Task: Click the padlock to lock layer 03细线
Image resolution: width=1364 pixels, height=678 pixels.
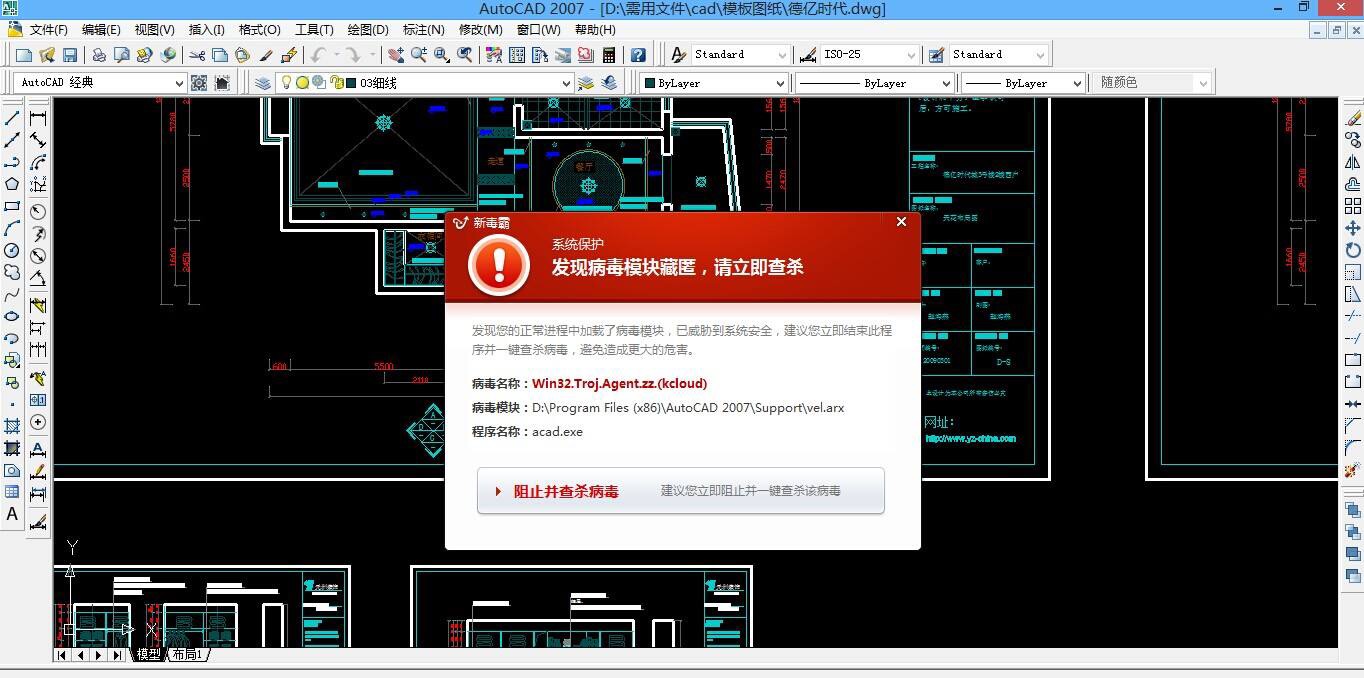Action: click(336, 82)
